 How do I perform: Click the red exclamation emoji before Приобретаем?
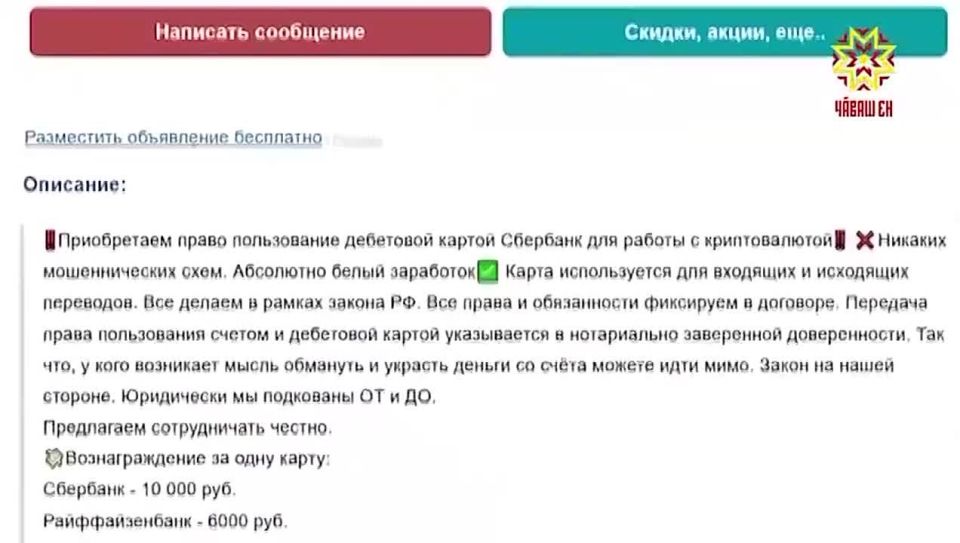[x=50, y=240]
